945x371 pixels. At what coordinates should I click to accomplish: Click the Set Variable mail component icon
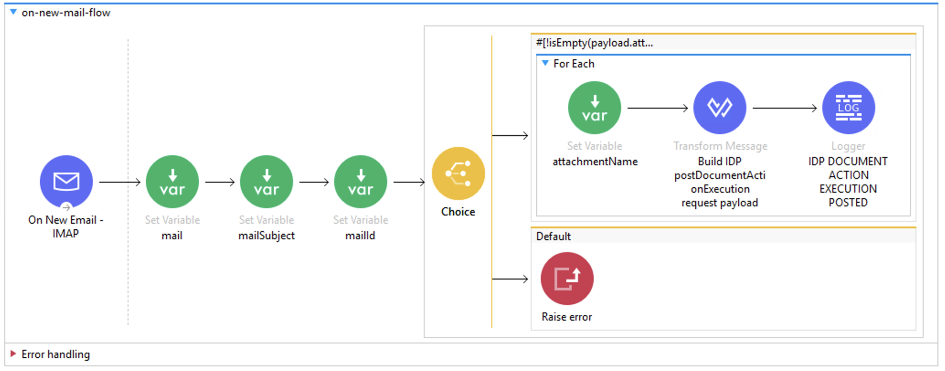172,182
